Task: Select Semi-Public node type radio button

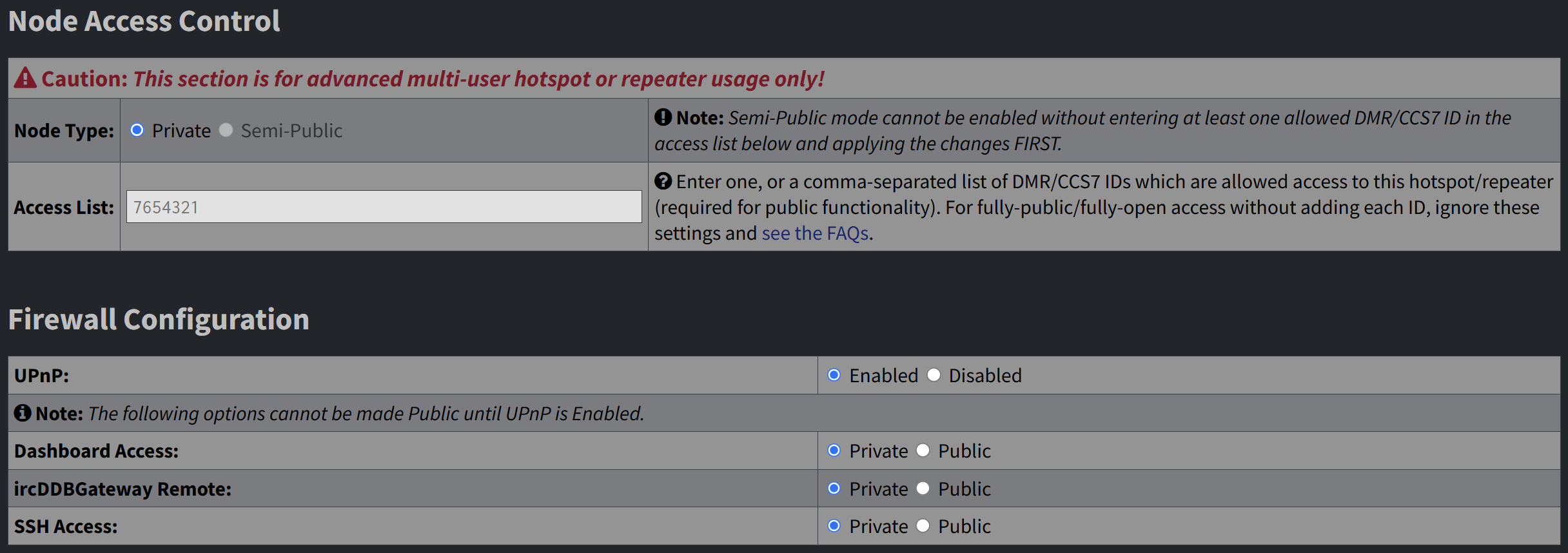Action: [226, 130]
